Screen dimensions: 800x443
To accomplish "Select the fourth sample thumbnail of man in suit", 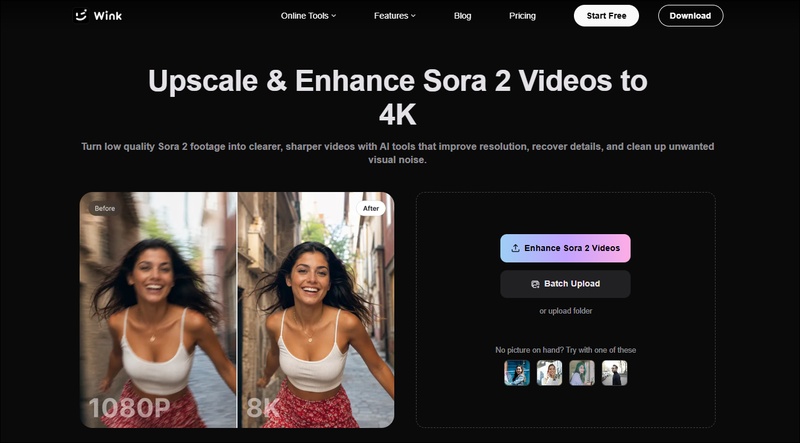I will click(x=614, y=373).
